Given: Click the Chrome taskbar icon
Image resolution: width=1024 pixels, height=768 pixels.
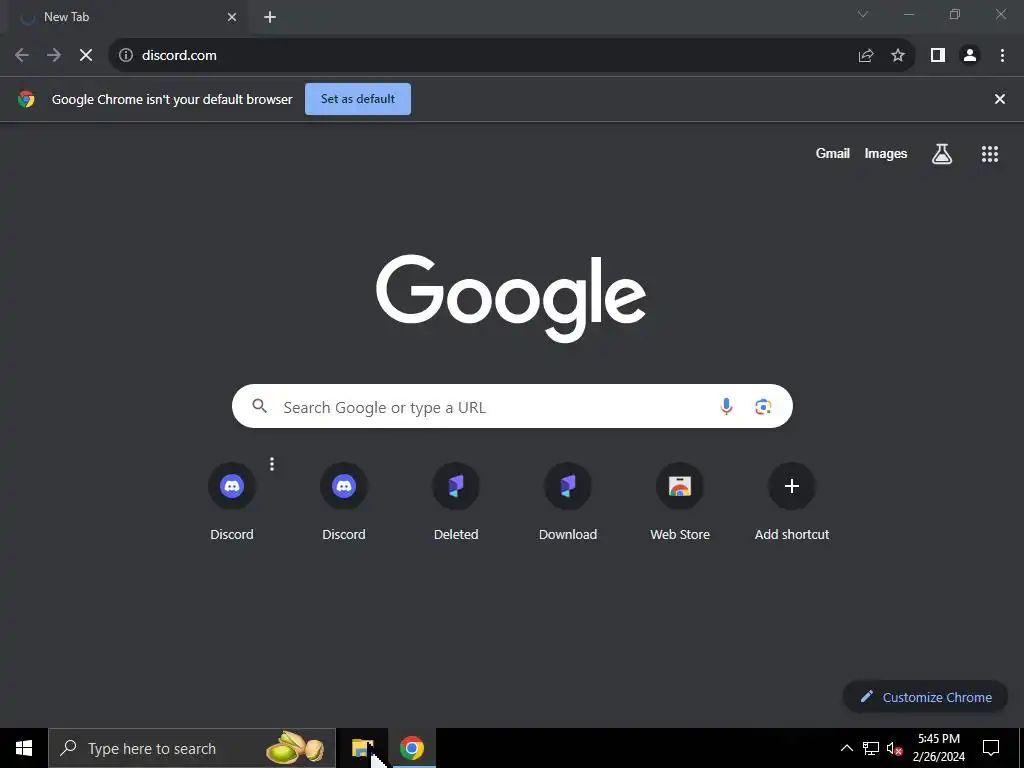Looking at the screenshot, I should pyautogui.click(x=411, y=748).
